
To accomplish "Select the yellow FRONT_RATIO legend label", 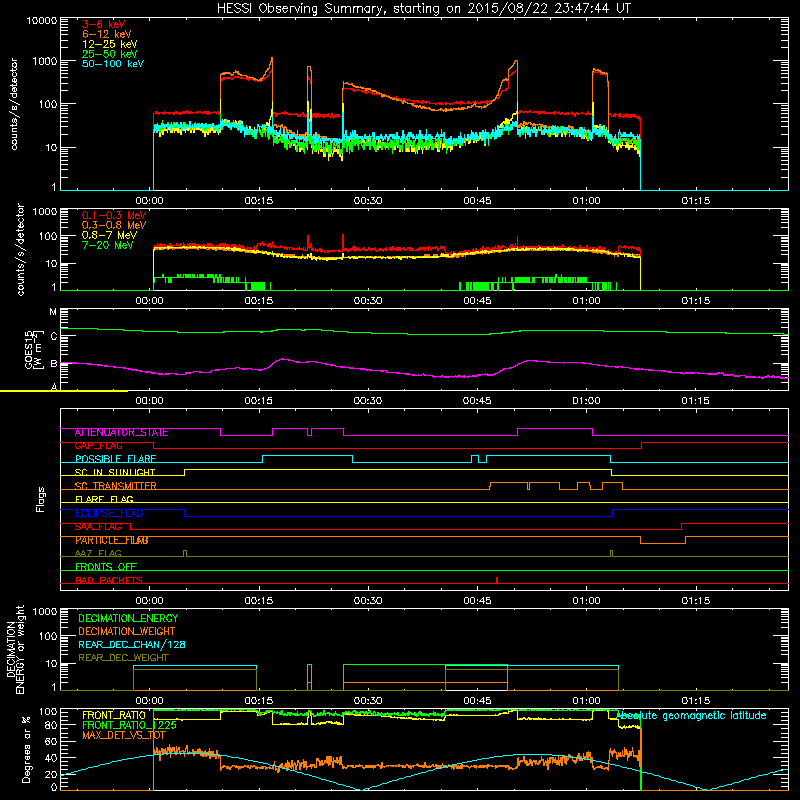I will pos(114,715).
